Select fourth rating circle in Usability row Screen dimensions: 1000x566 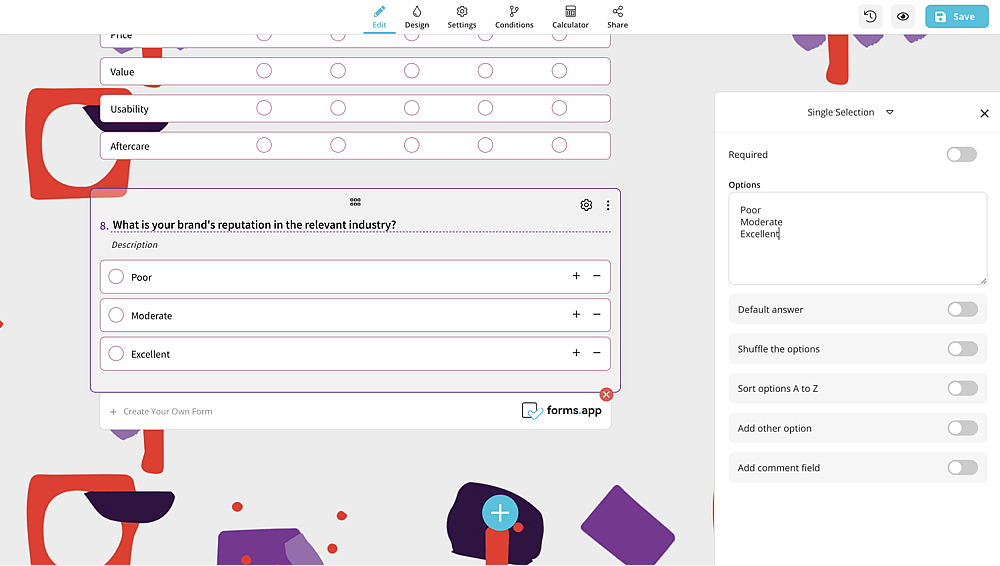tap(485, 108)
